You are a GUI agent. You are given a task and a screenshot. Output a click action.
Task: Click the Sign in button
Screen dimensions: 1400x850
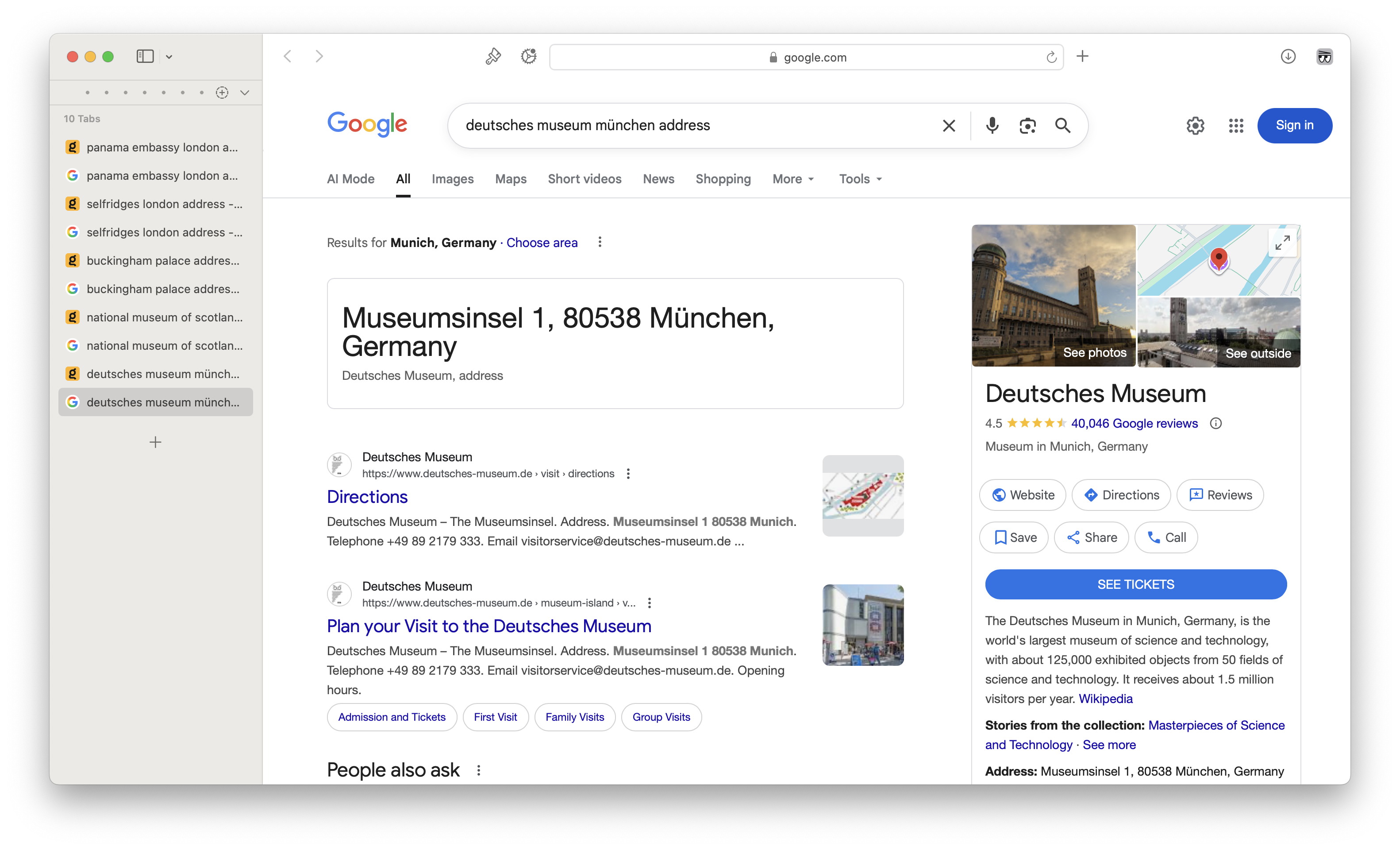[1294, 125]
